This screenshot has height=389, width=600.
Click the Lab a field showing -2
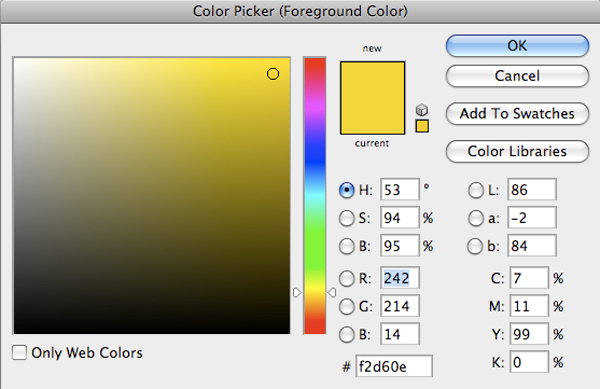tap(532, 218)
